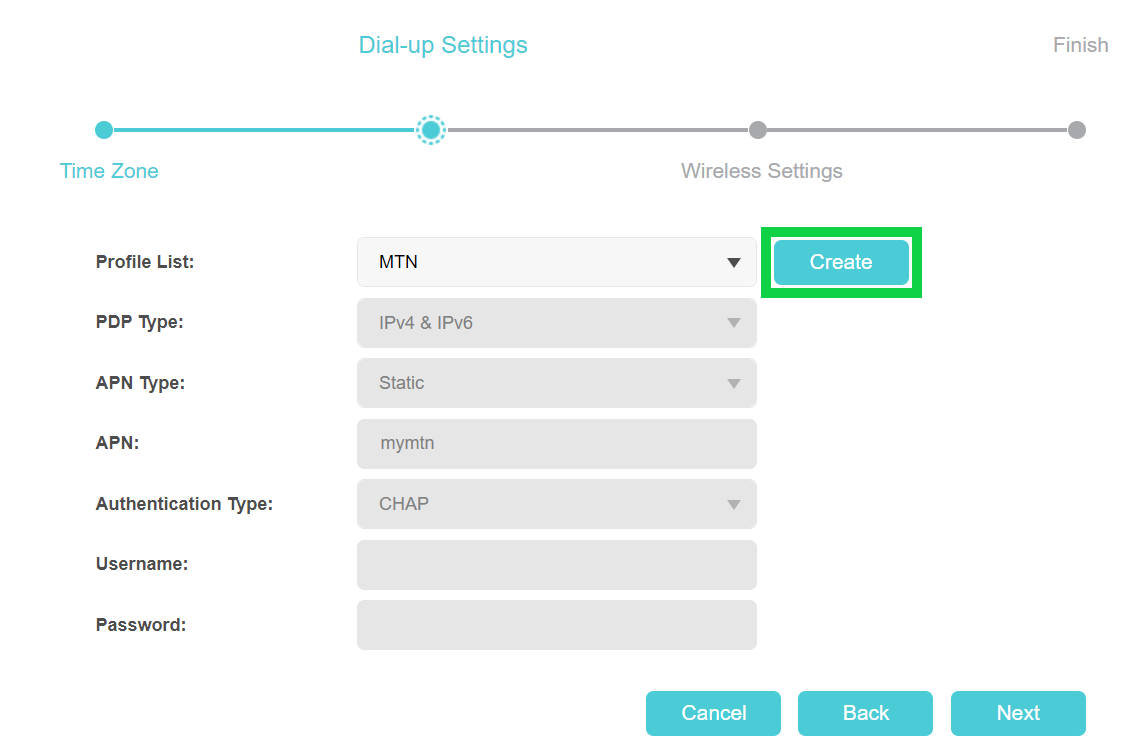1125x747 pixels.
Task: Click the APN input field
Action: [x=555, y=443]
